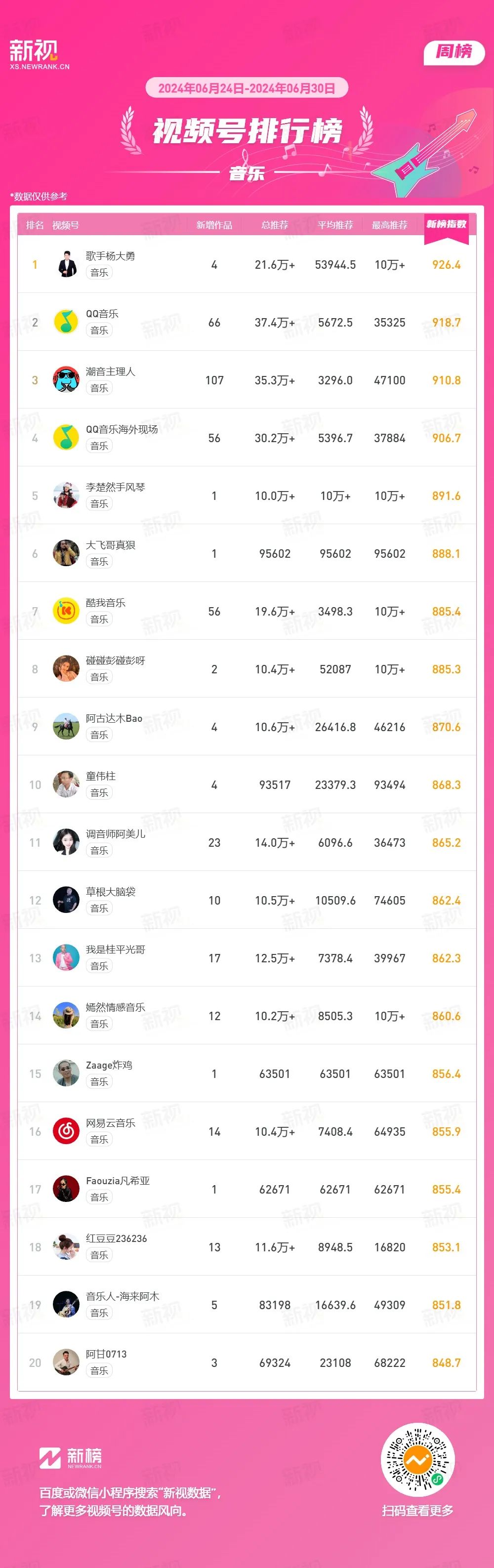Open 阿古达木Bao horse avatar
This screenshot has height=1568, width=494.
click(x=66, y=727)
